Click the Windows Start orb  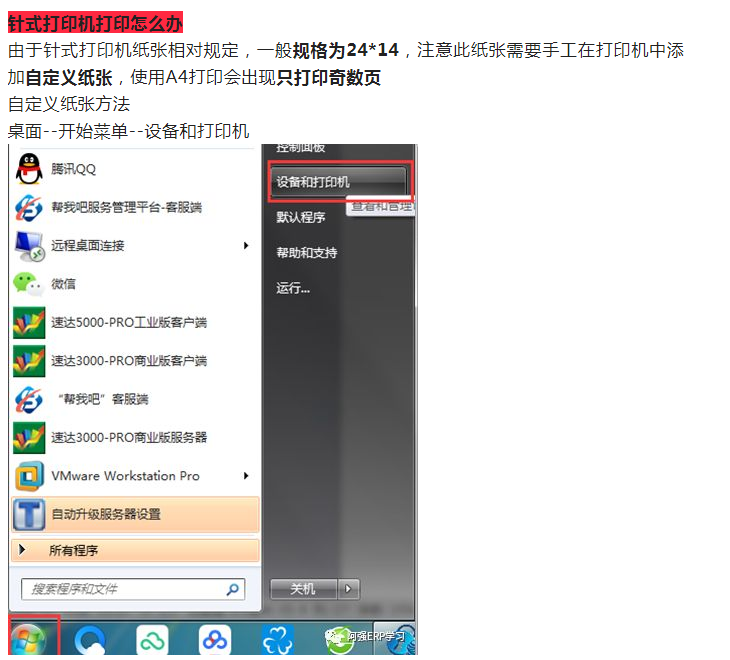pyautogui.click(x=28, y=640)
